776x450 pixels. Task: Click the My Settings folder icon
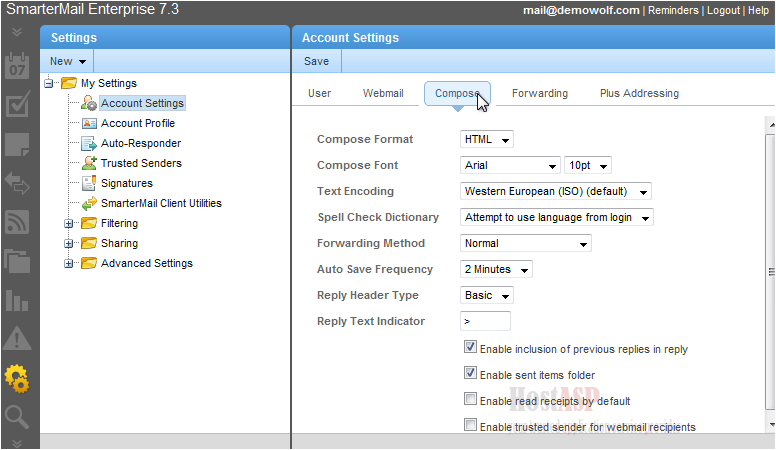point(69,83)
